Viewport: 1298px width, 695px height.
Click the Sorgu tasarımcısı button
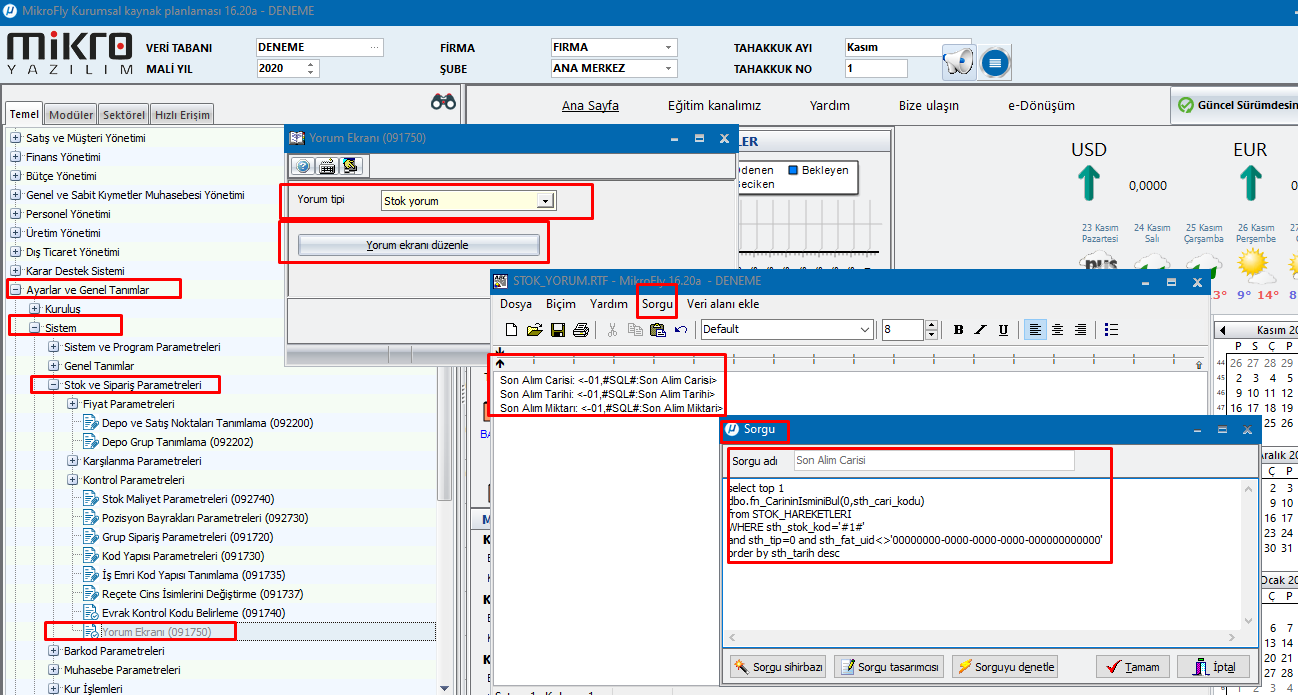[x=888, y=667]
